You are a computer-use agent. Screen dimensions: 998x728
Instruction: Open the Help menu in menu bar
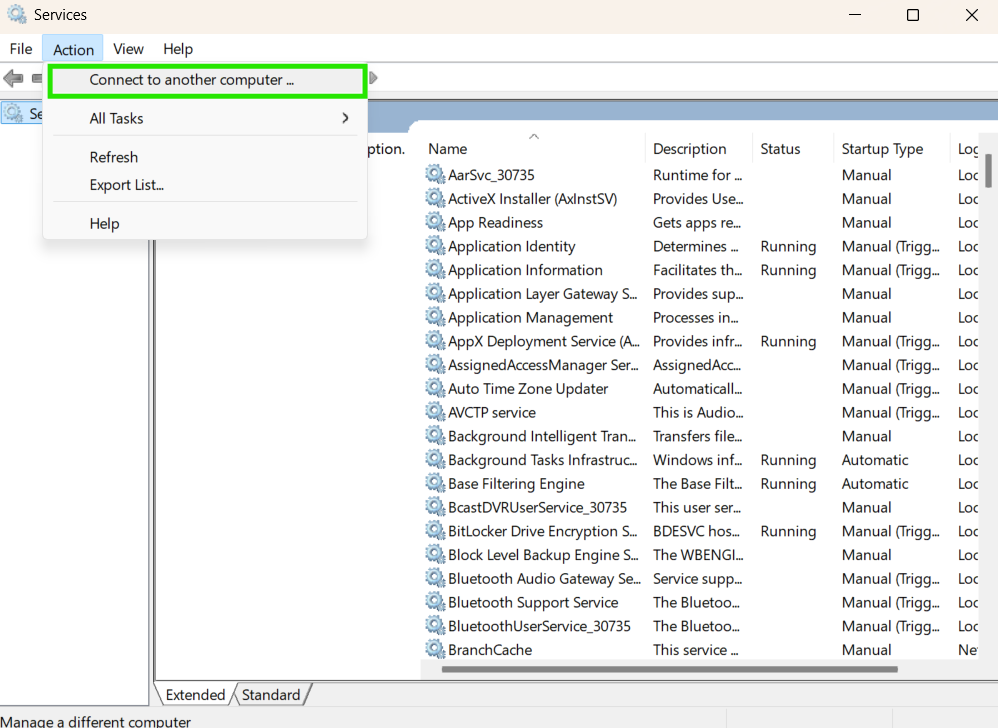click(178, 49)
